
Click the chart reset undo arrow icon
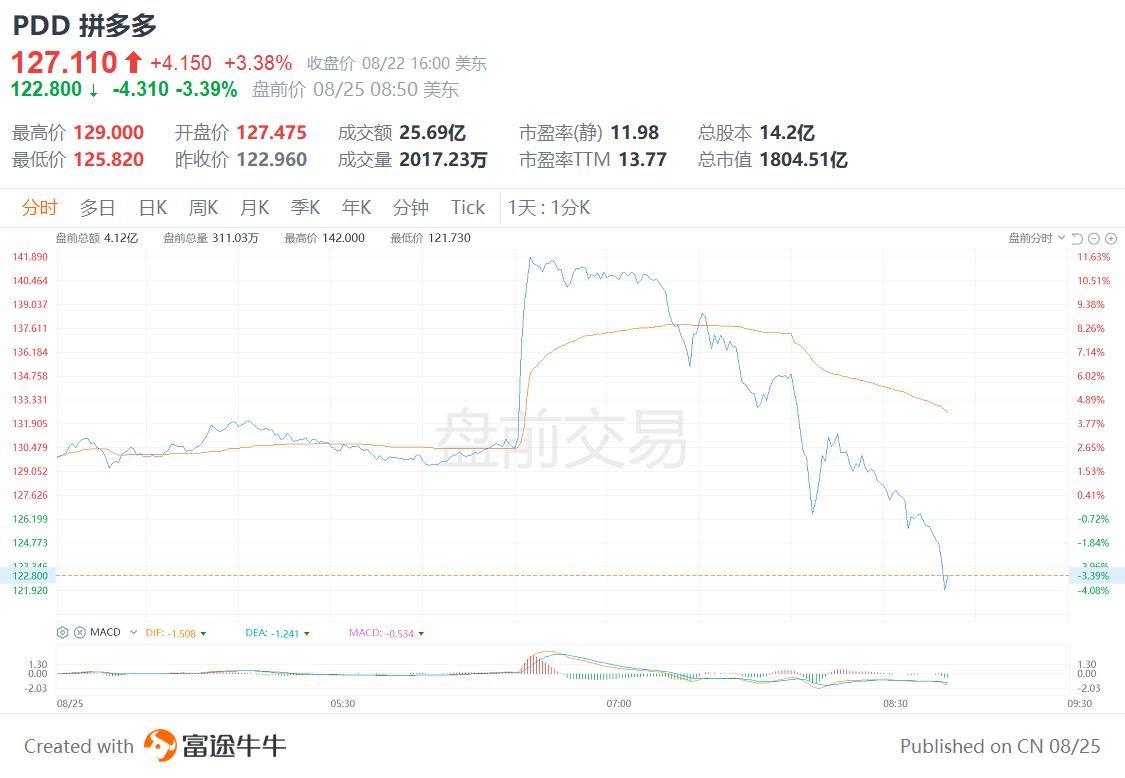point(1077,238)
